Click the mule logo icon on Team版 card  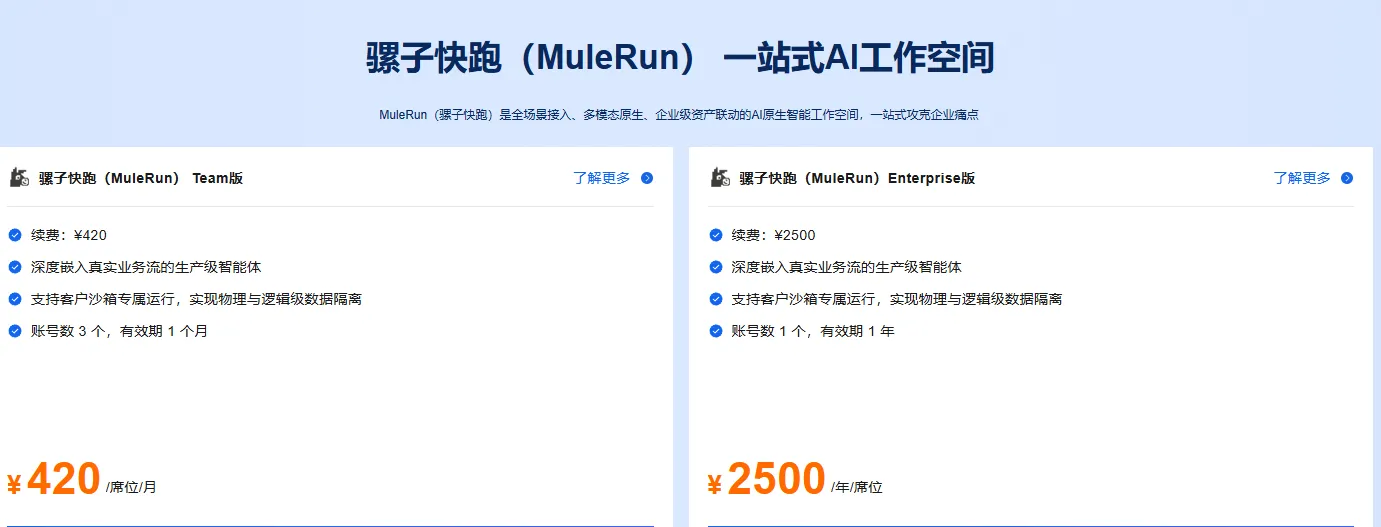(19, 178)
